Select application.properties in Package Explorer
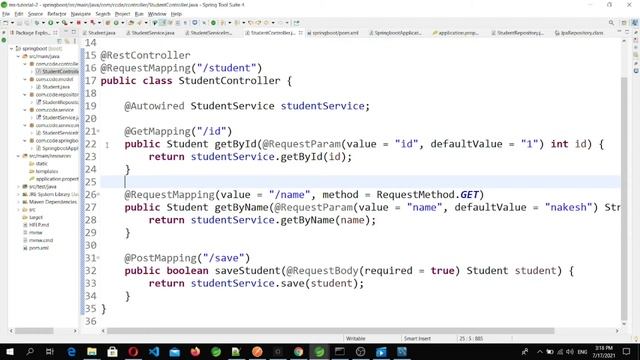Image resolution: width=640 pixels, height=360 pixels. 54,179
